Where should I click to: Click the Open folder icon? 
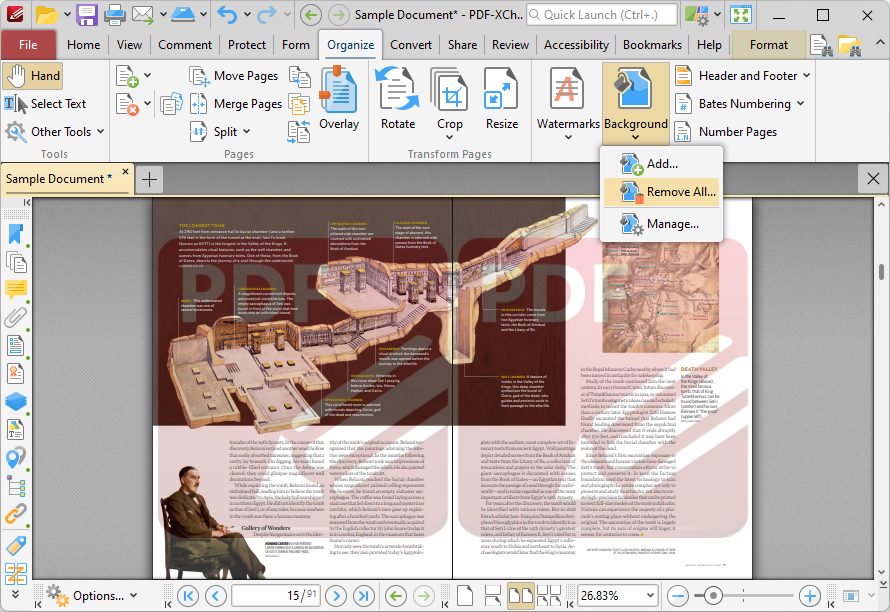click(47, 15)
